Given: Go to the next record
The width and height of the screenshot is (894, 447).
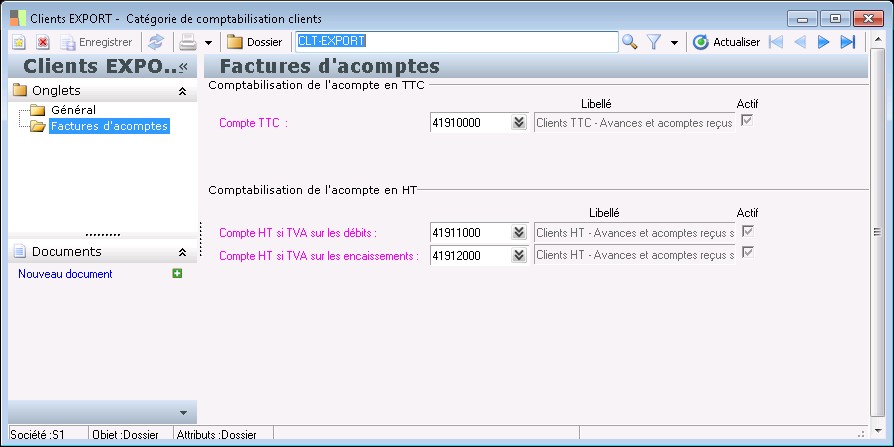Looking at the screenshot, I should pos(823,42).
